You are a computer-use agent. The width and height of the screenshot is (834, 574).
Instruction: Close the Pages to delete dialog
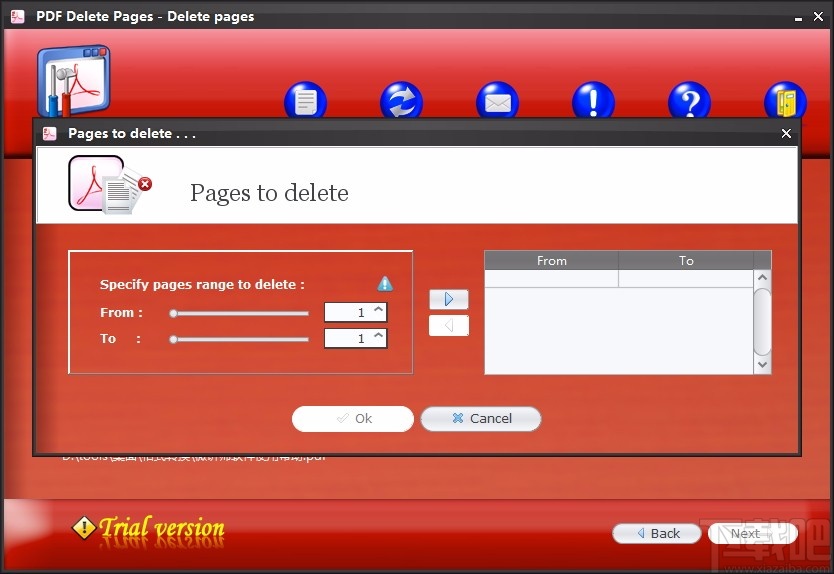786,134
